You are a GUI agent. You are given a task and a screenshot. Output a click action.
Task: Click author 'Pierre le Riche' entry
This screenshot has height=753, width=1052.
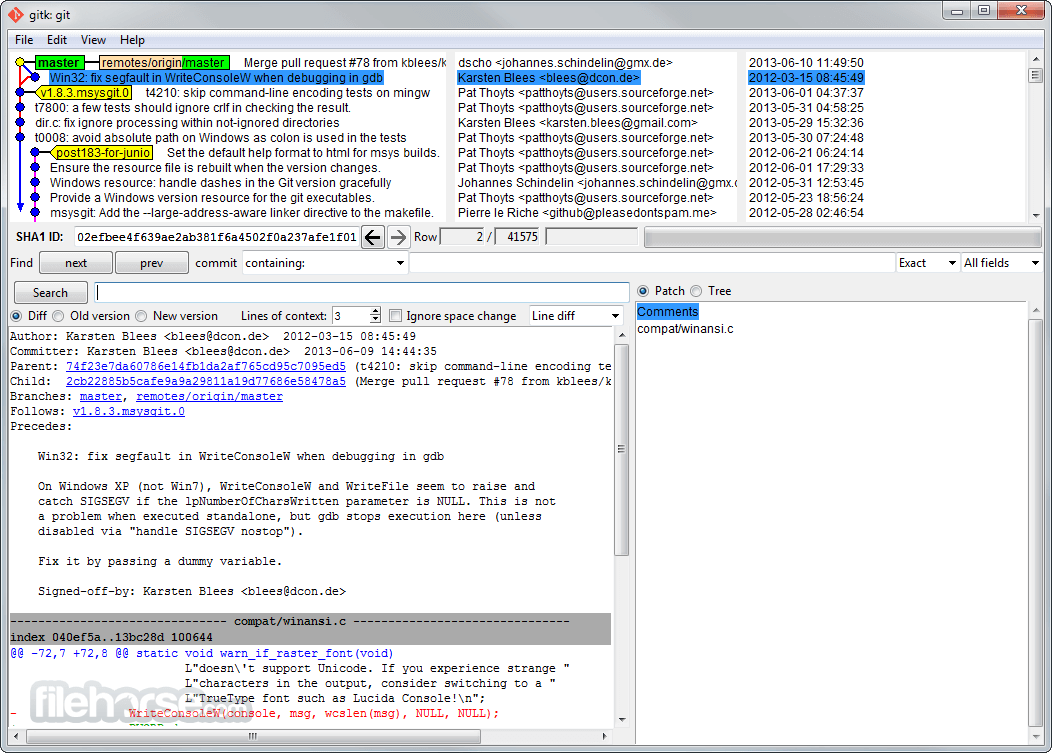(x=587, y=213)
